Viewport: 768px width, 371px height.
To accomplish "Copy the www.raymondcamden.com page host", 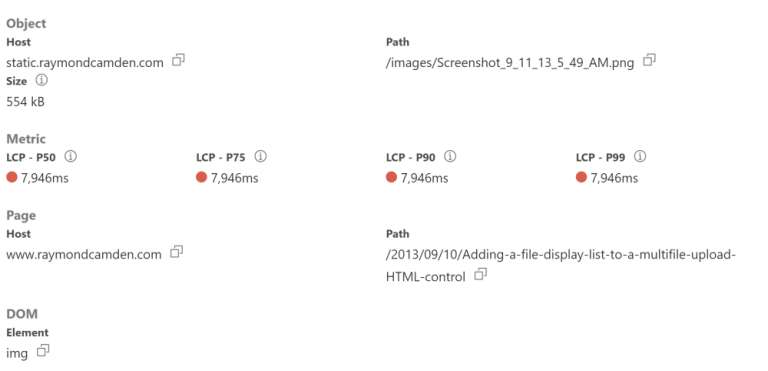I will point(176,252).
